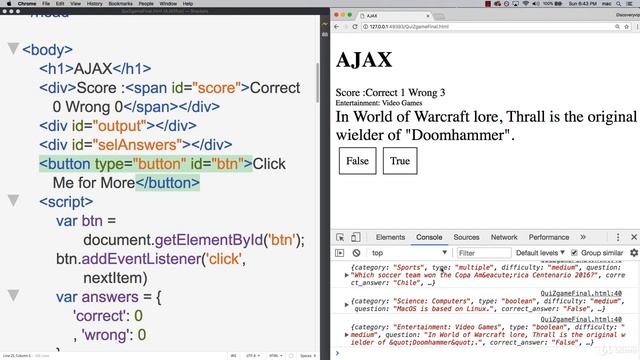Switch to the Elements tab
The width and height of the screenshot is (640, 360).
coord(390,237)
